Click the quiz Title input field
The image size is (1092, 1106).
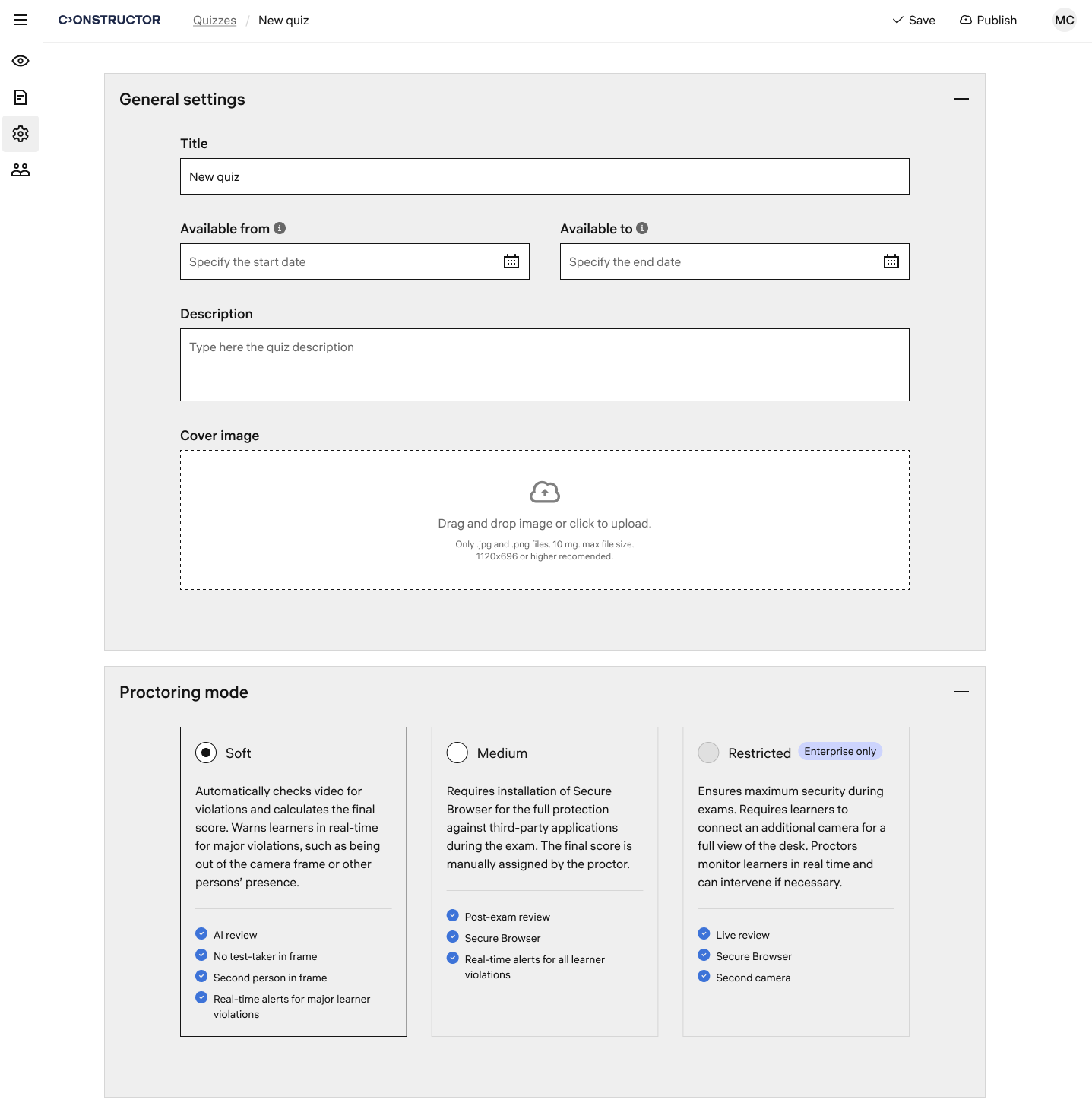(544, 176)
